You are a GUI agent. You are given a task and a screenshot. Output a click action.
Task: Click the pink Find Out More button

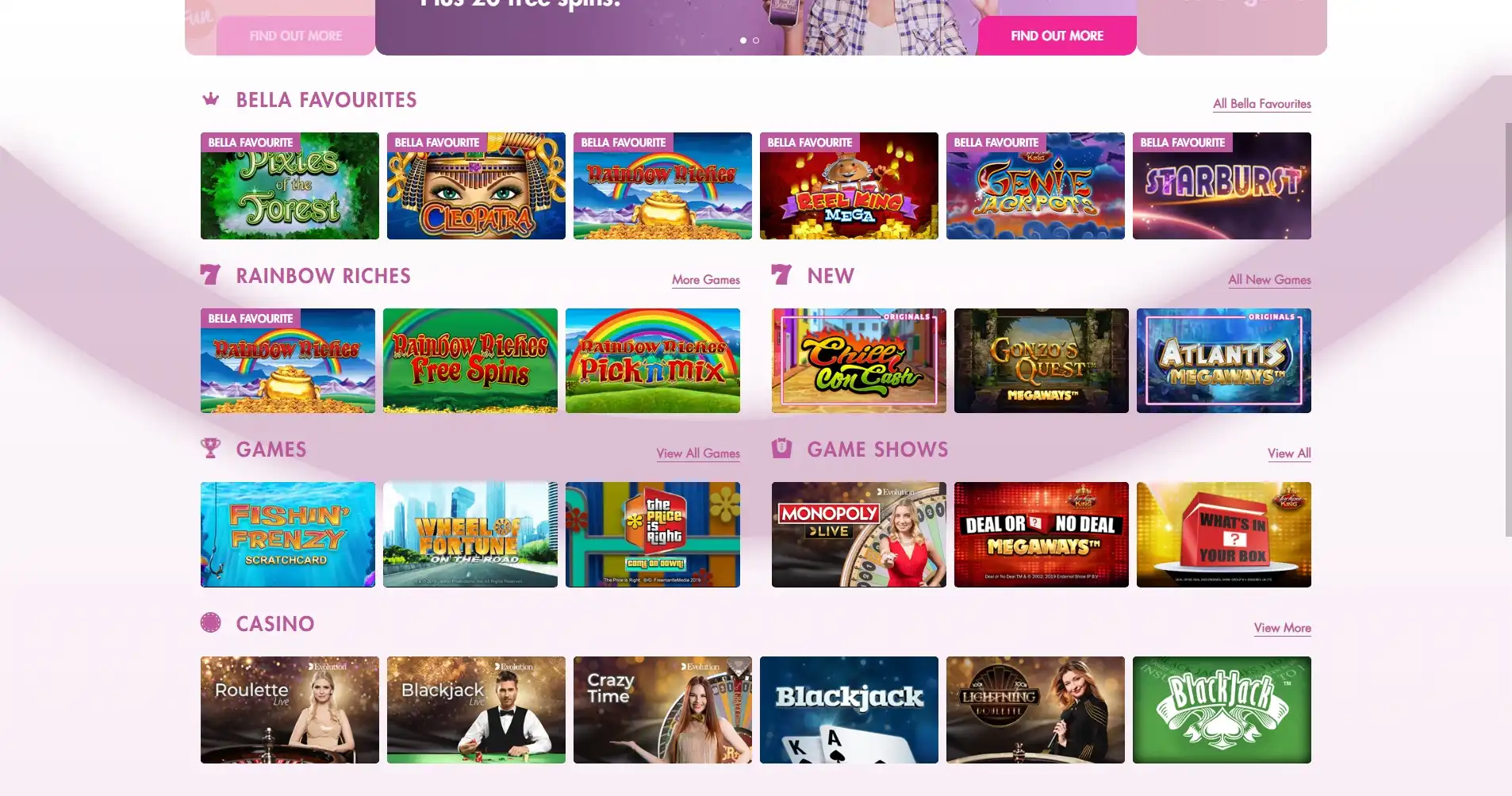[x=1057, y=36]
